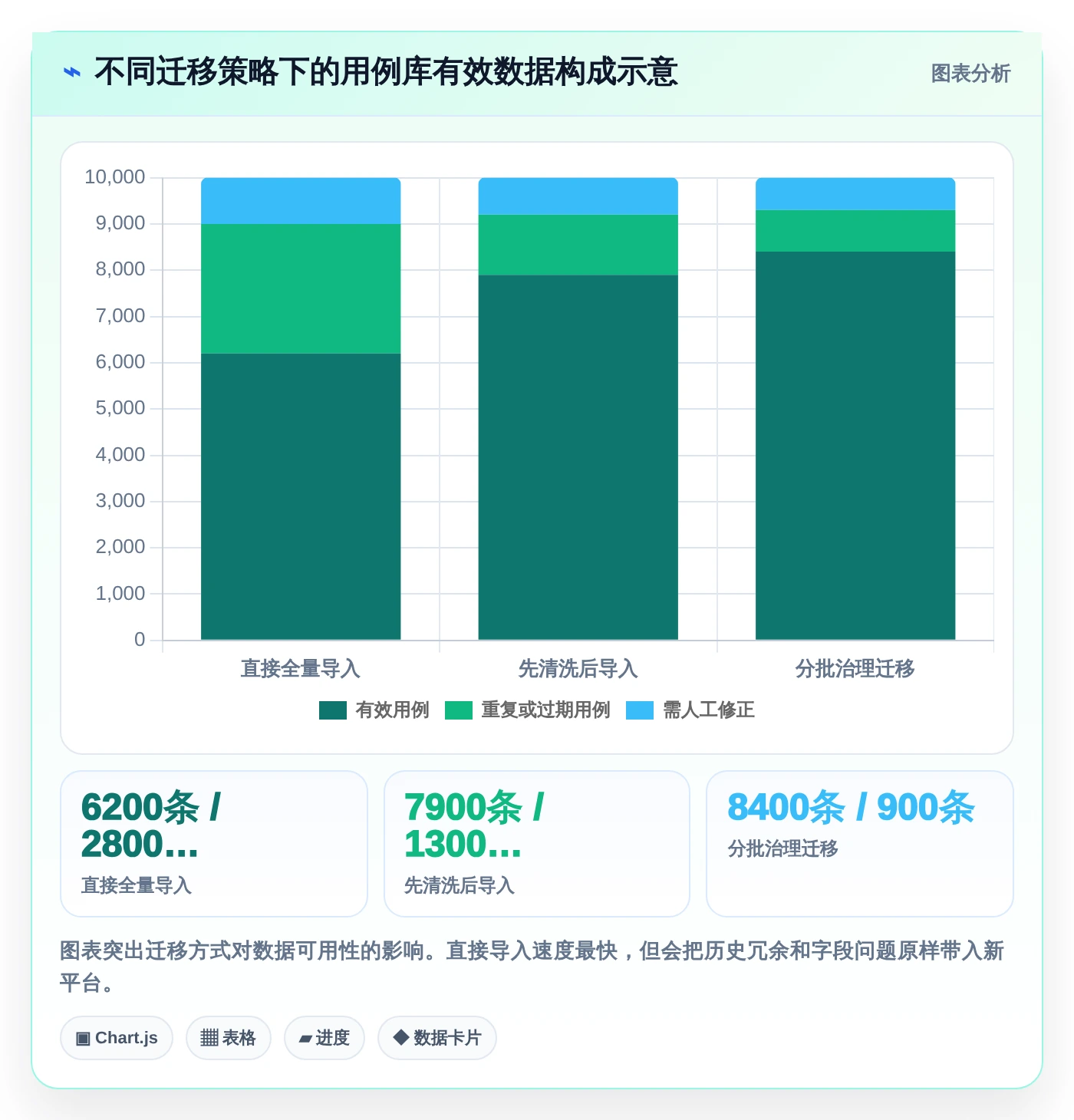
Task: Click the lightning bolt icon beside the title
Action: pos(72,73)
